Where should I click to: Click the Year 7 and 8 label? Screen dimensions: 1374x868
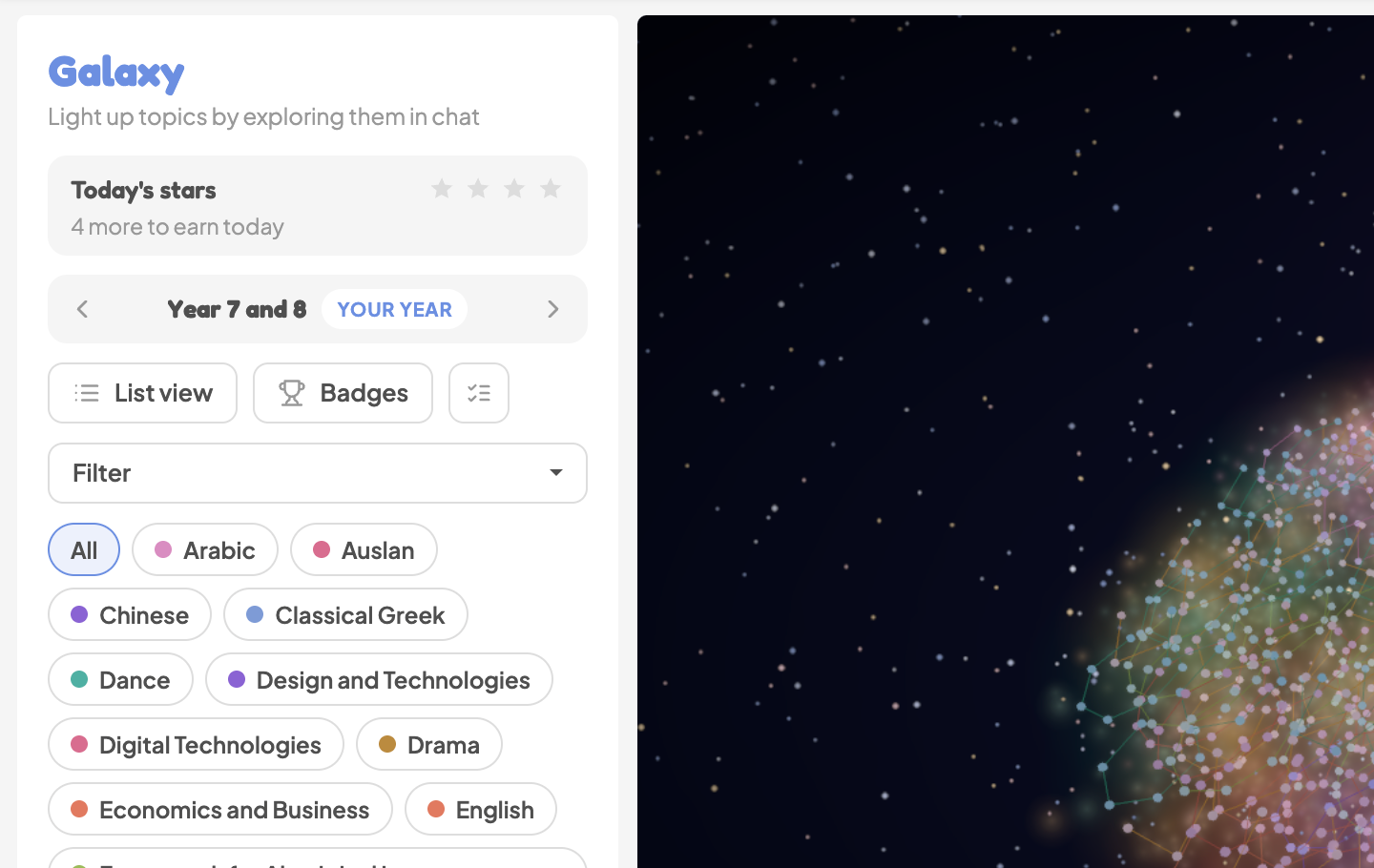click(x=237, y=309)
